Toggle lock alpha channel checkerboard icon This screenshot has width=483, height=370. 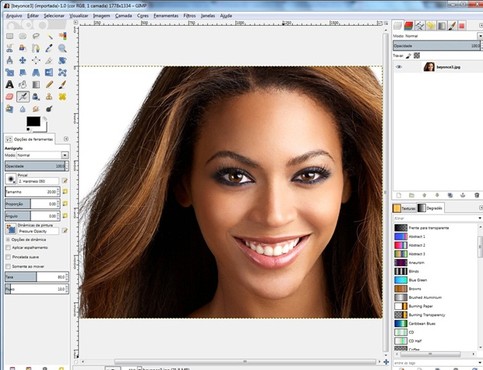pos(417,56)
